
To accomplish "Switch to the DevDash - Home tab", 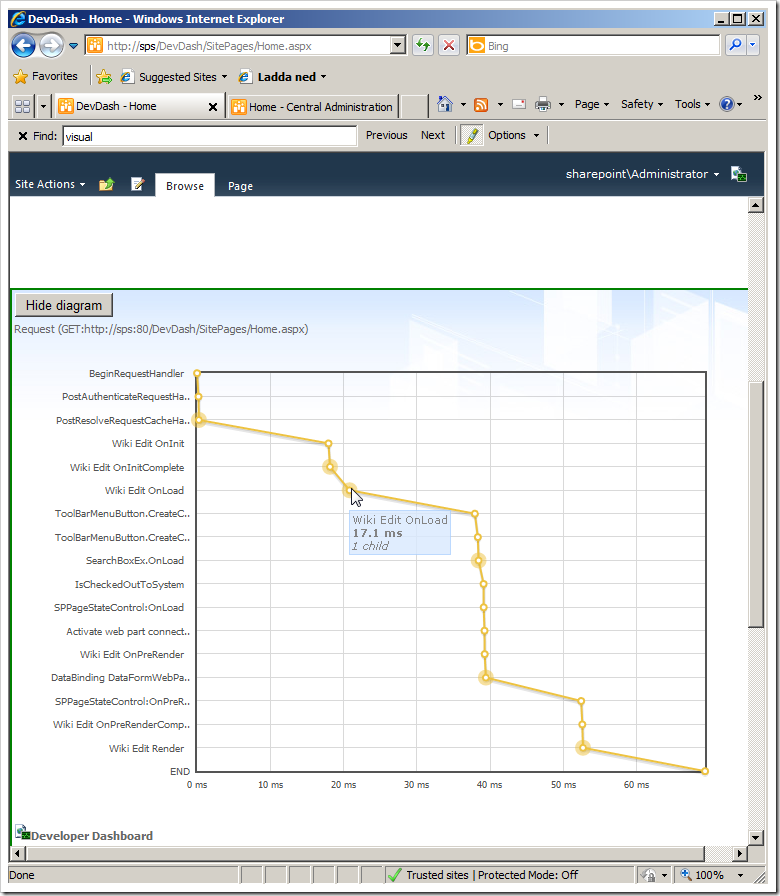I will 131,106.
